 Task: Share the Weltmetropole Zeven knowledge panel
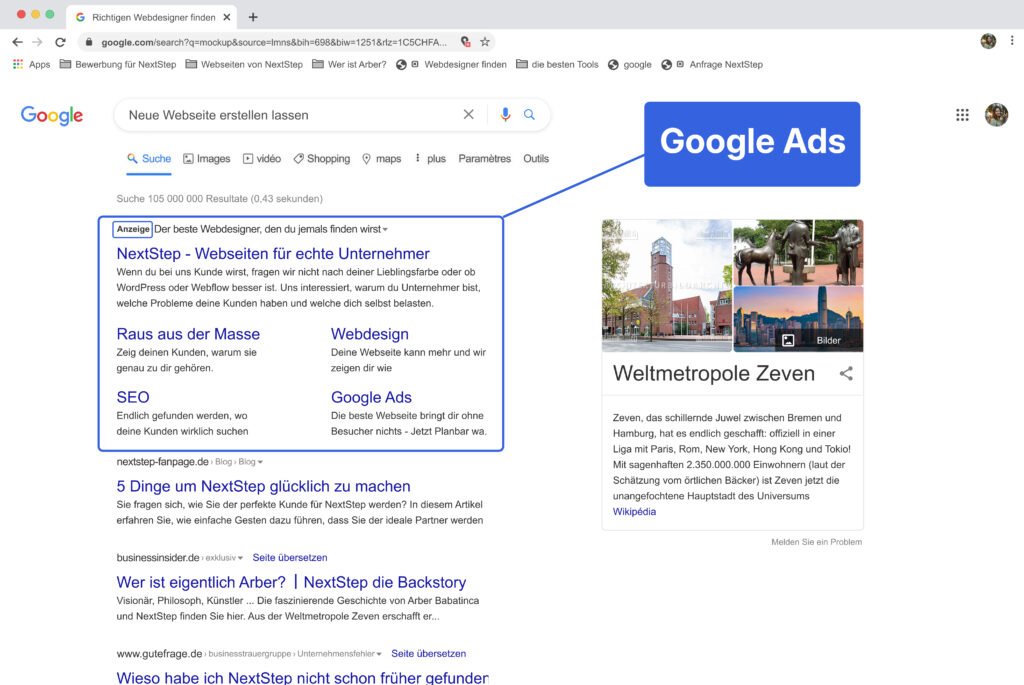click(x=846, y=374)
